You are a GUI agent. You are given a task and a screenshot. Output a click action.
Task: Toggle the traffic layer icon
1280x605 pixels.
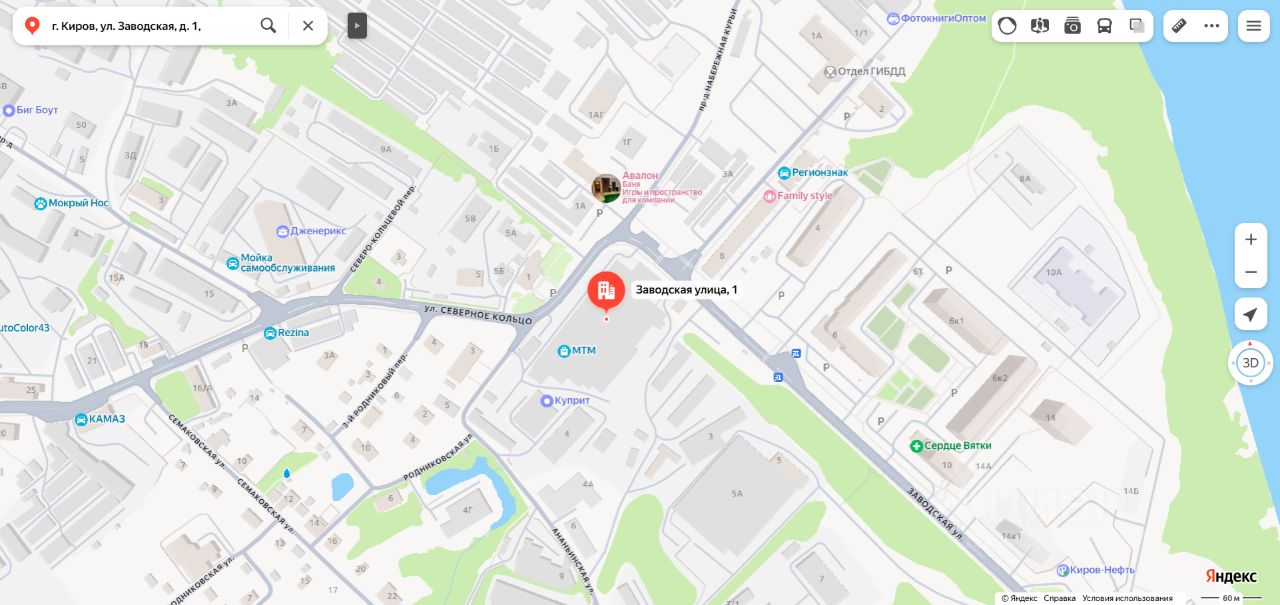1008,26
